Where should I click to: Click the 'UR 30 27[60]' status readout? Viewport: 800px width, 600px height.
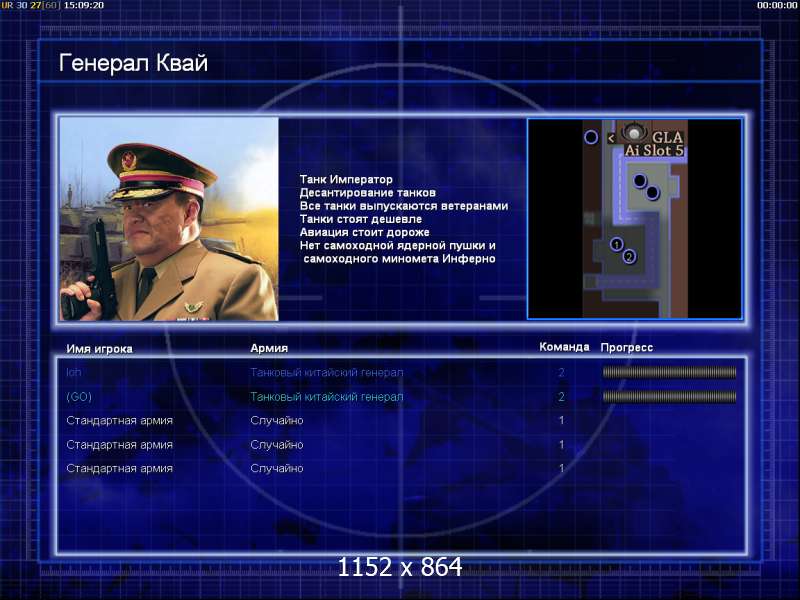coord(31,5)
